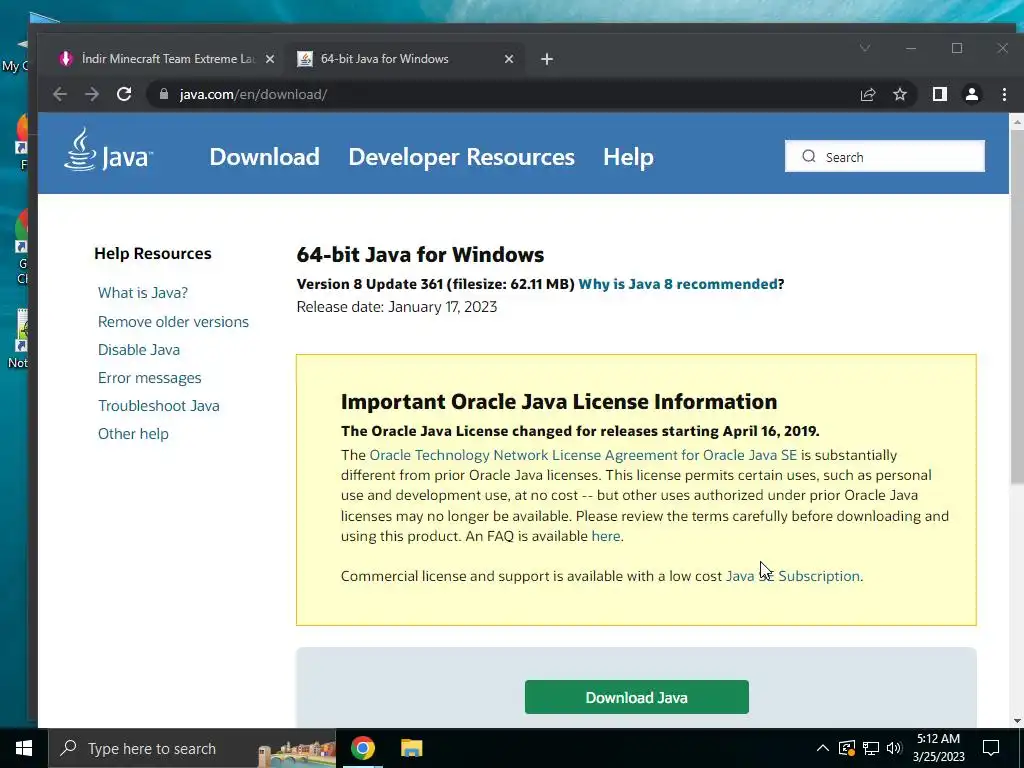Open the Chrome profile menu
This screenshot has height=768, width=1024.
(972, 94)
